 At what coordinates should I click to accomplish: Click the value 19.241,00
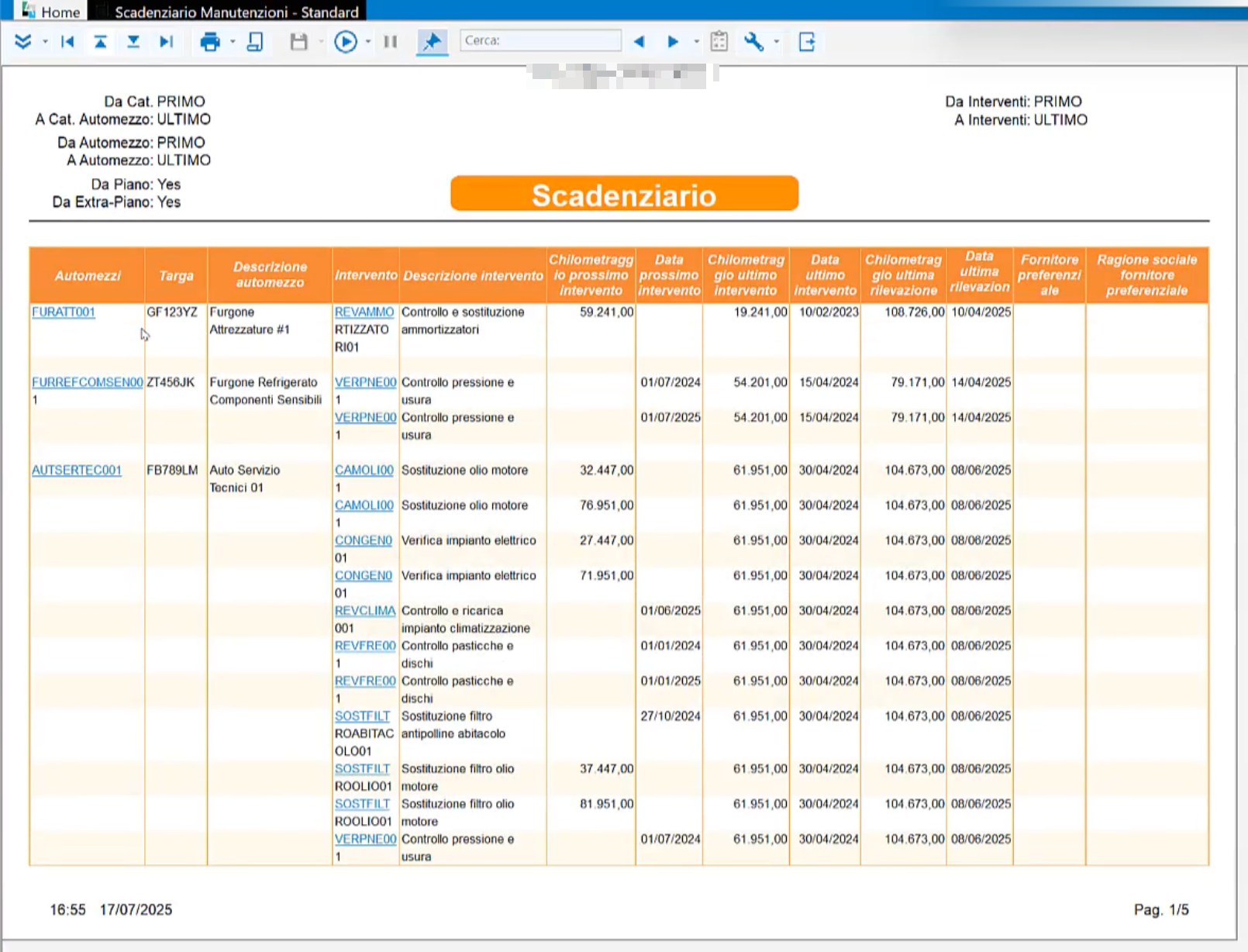760,312
